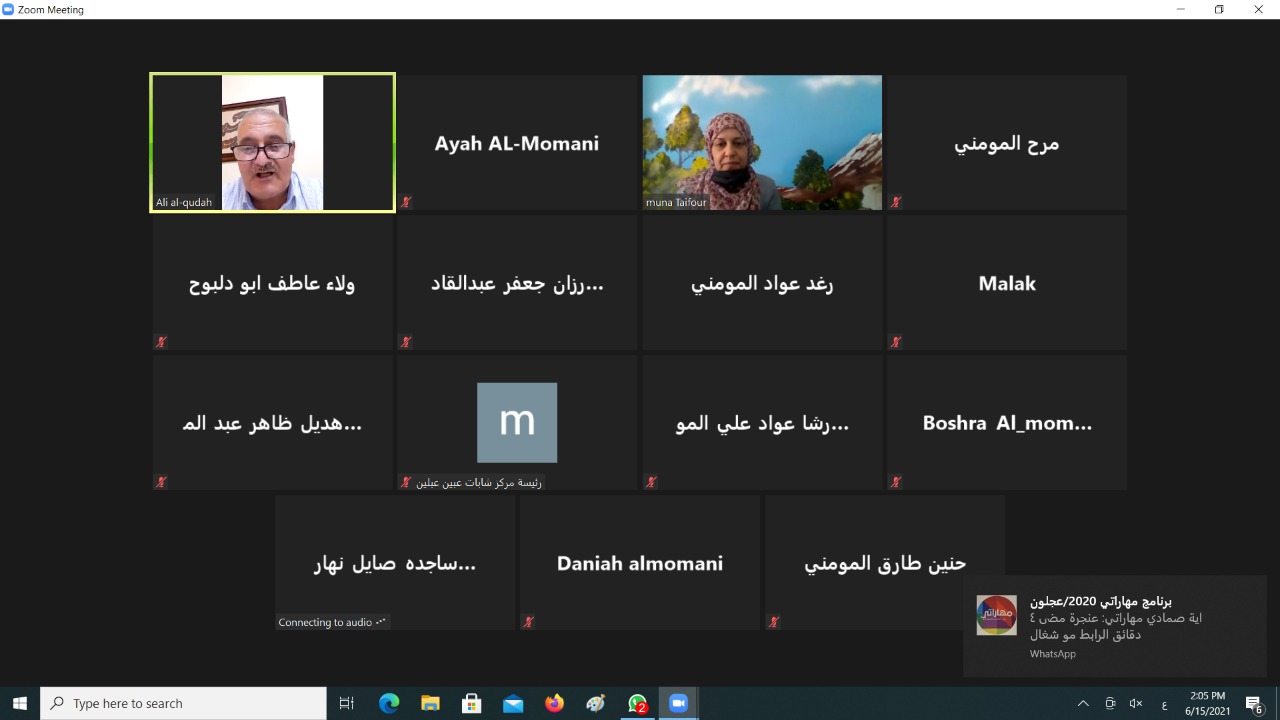1280x720 pixels.
Task: Open the clock showing 2:05 PM
Action: click(1207, 704)
